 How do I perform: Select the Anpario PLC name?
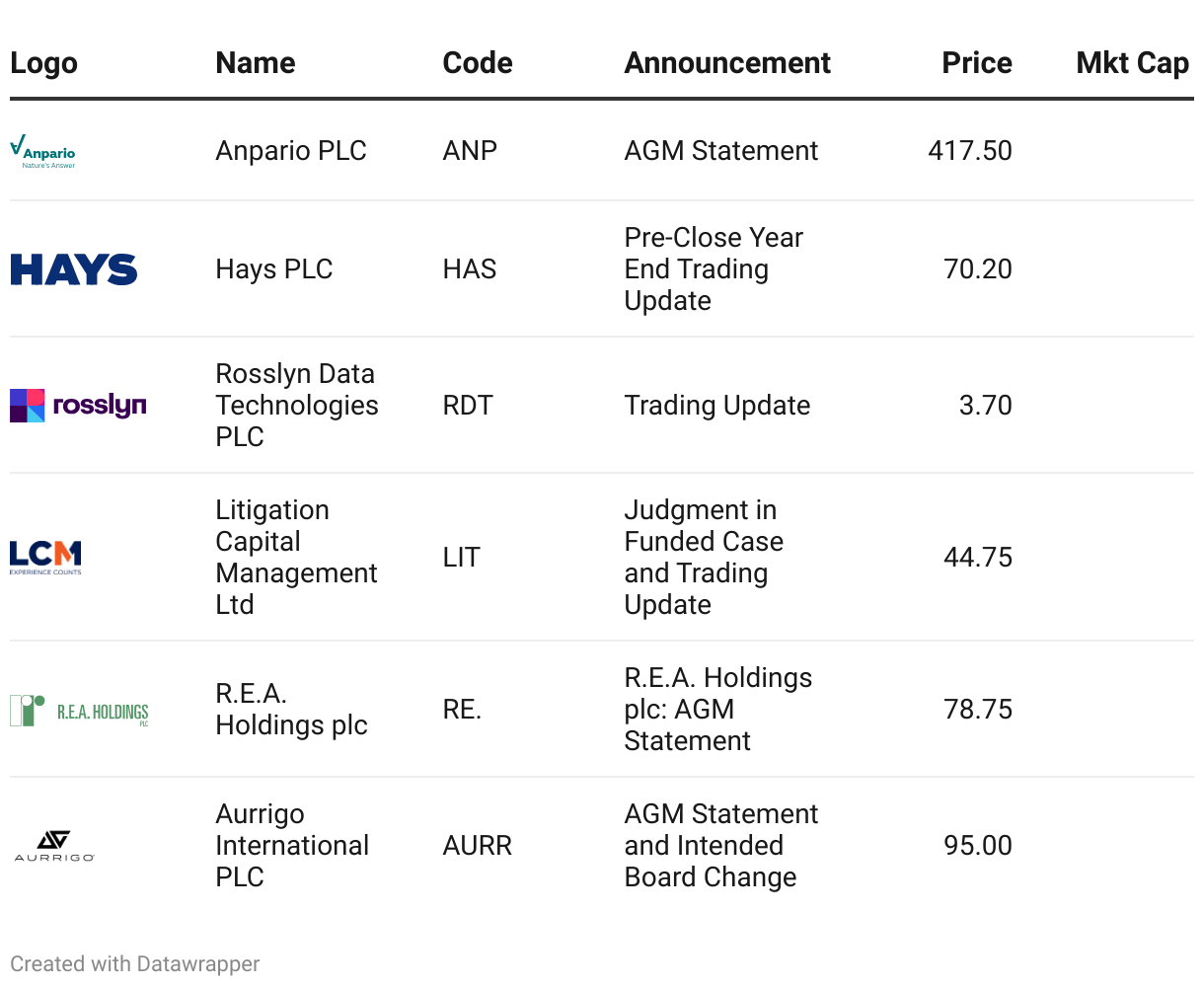[291, 151]
